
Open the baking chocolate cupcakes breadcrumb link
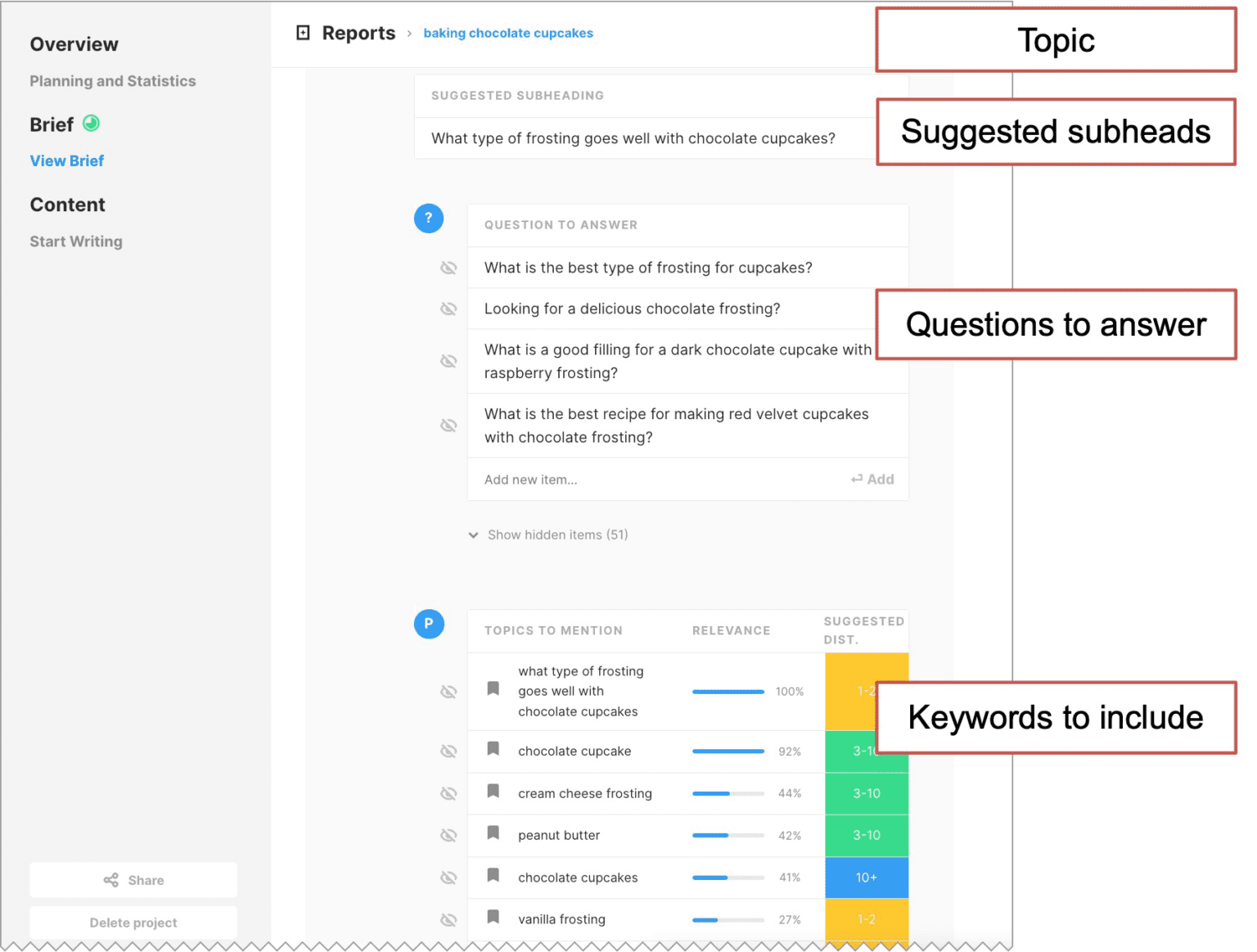(x=508, y=33)
